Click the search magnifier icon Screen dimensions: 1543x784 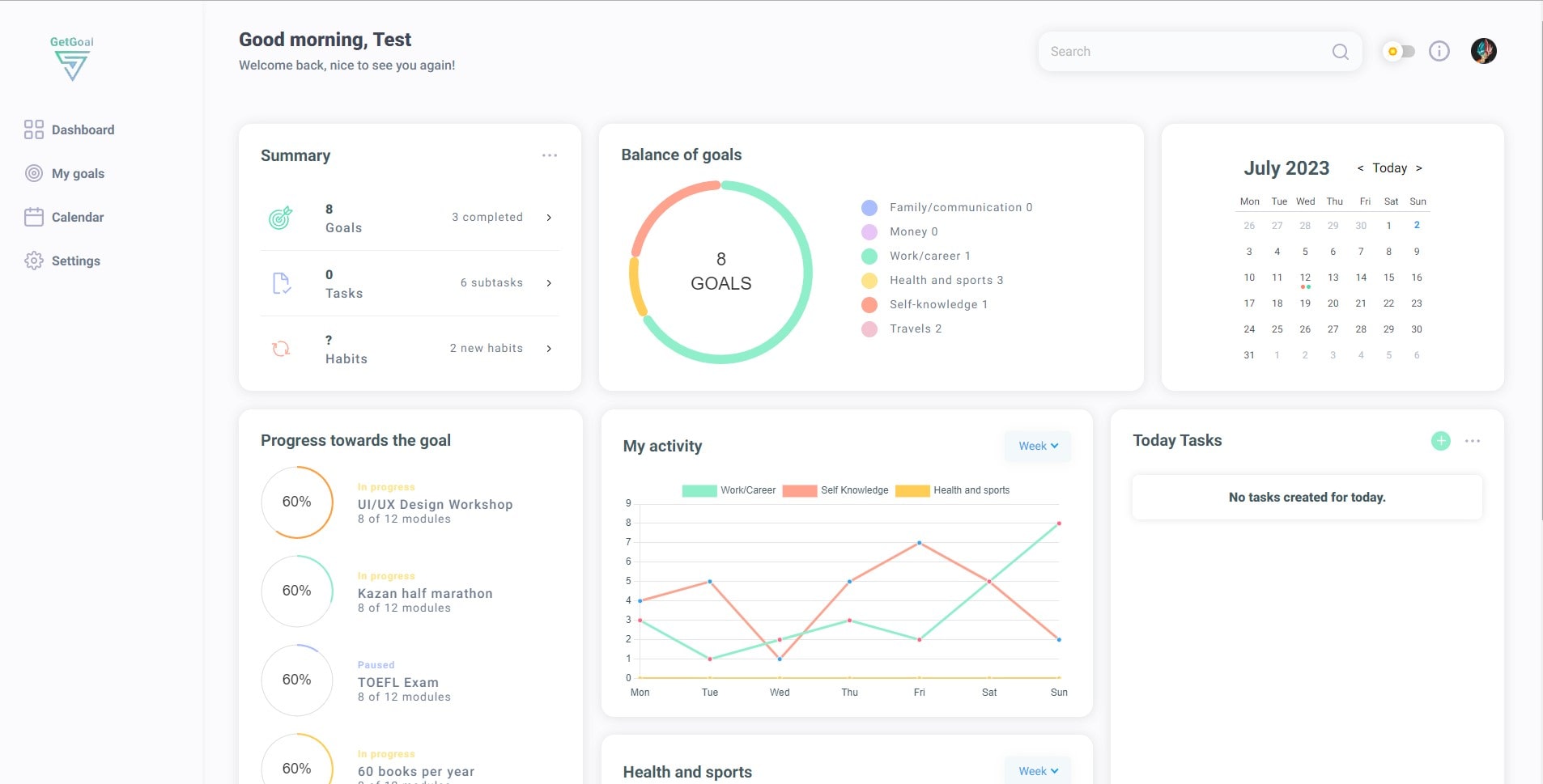[1341, 52]
